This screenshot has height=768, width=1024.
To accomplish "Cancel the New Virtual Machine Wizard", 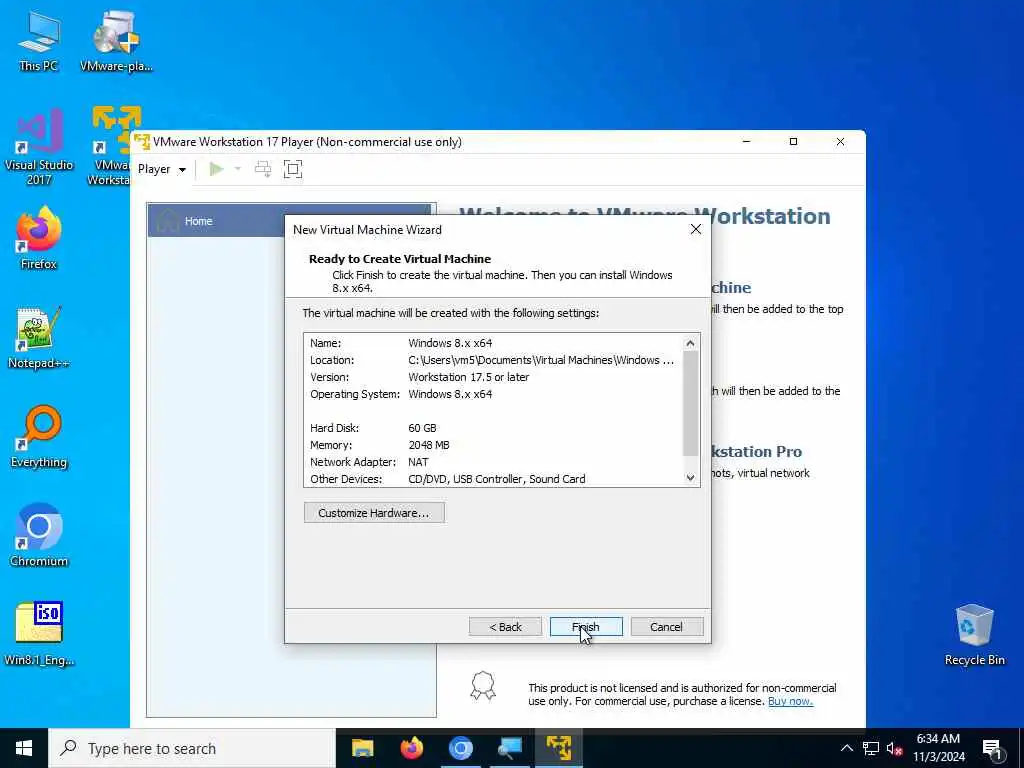I will [x=667, y=627].
